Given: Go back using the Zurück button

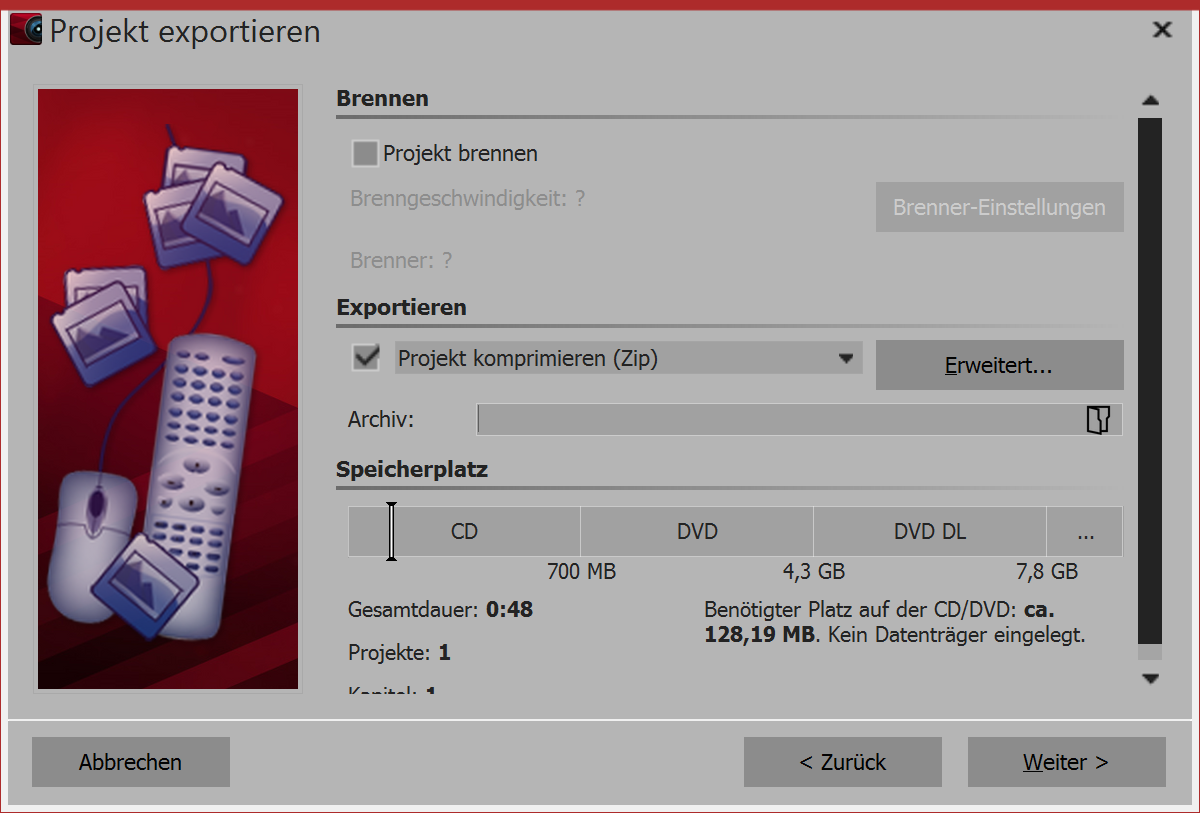Looking at the screenshot, I should click(x=842, y=762).
